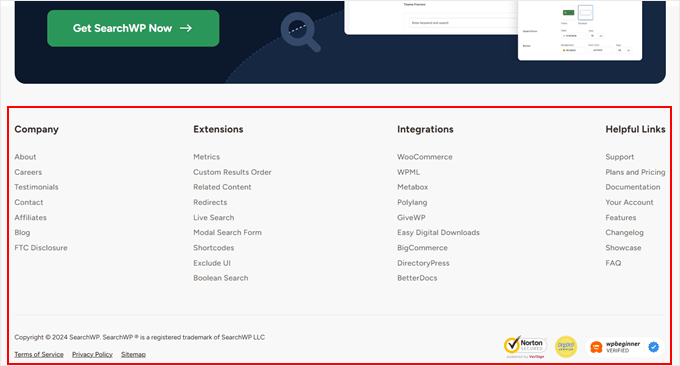Open the Documentation link
The height and width of the screenshot is (366, 680).
633,187
